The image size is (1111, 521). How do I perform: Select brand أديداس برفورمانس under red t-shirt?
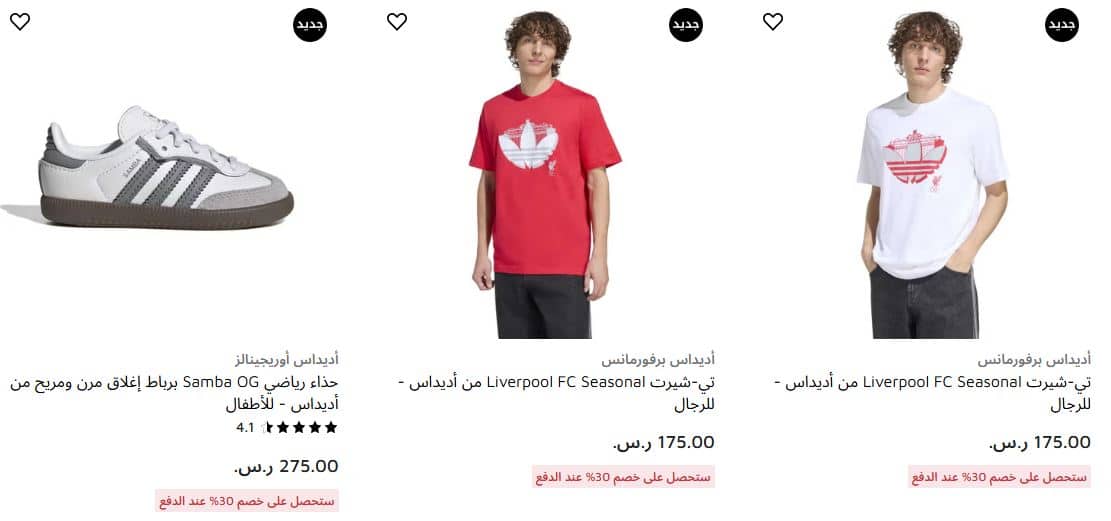658,360
